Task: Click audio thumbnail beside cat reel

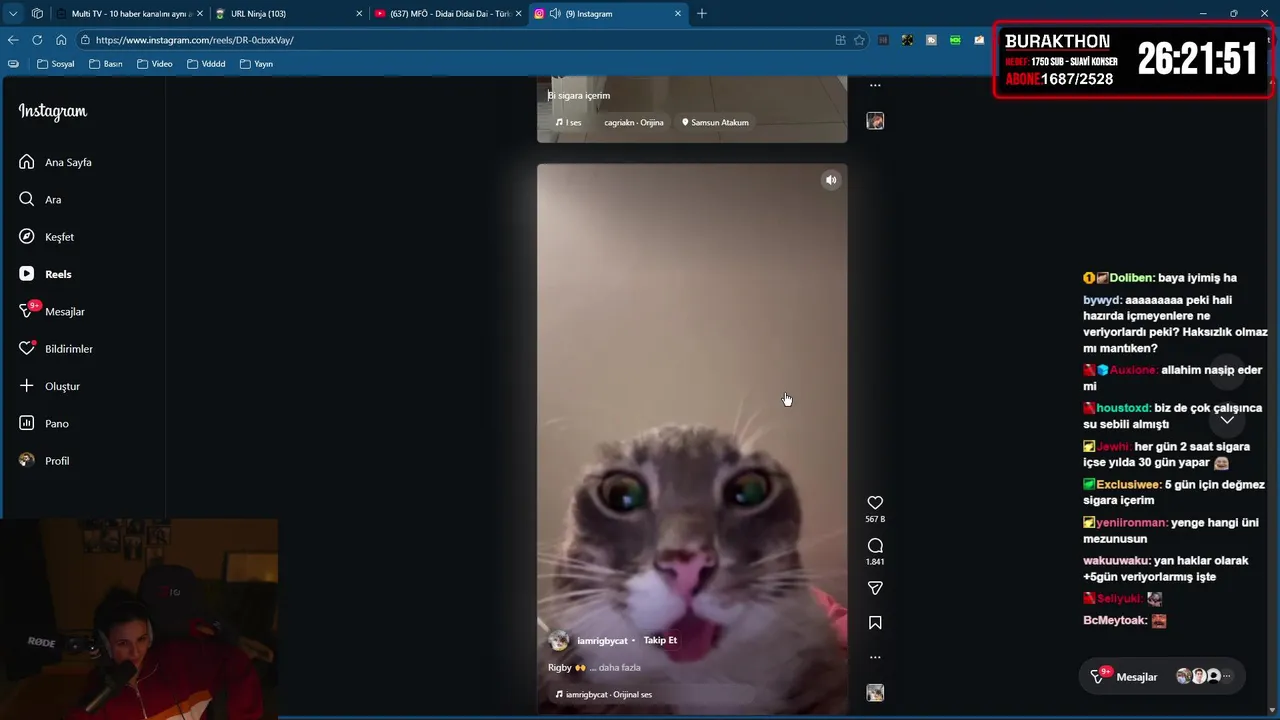Action: [875, 693]
